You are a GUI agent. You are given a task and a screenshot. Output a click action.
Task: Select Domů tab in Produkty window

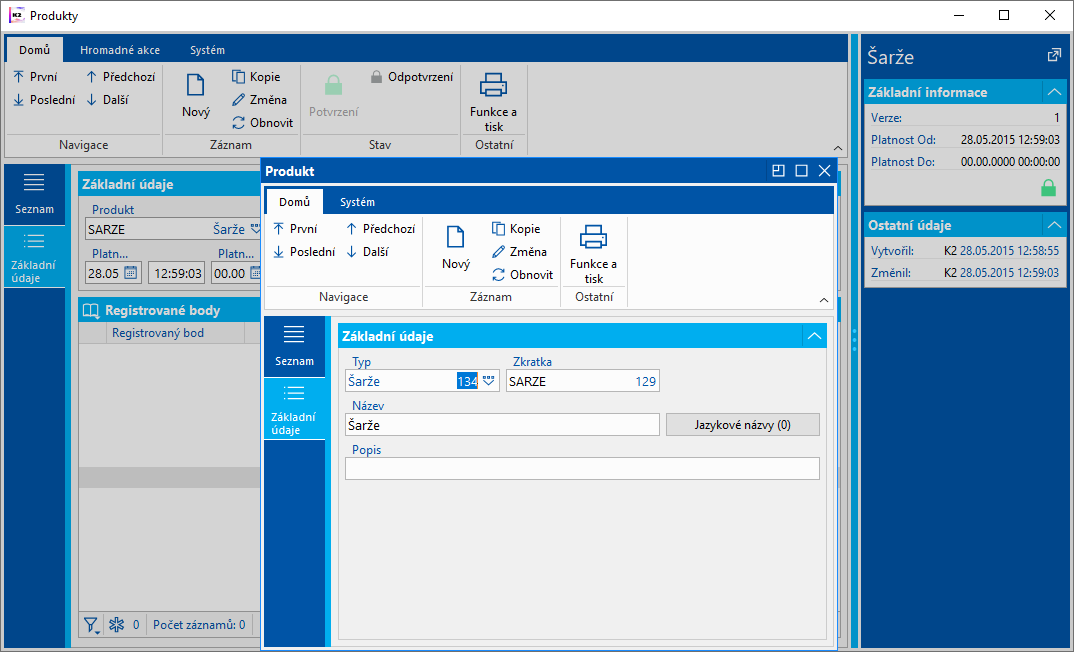34,50
